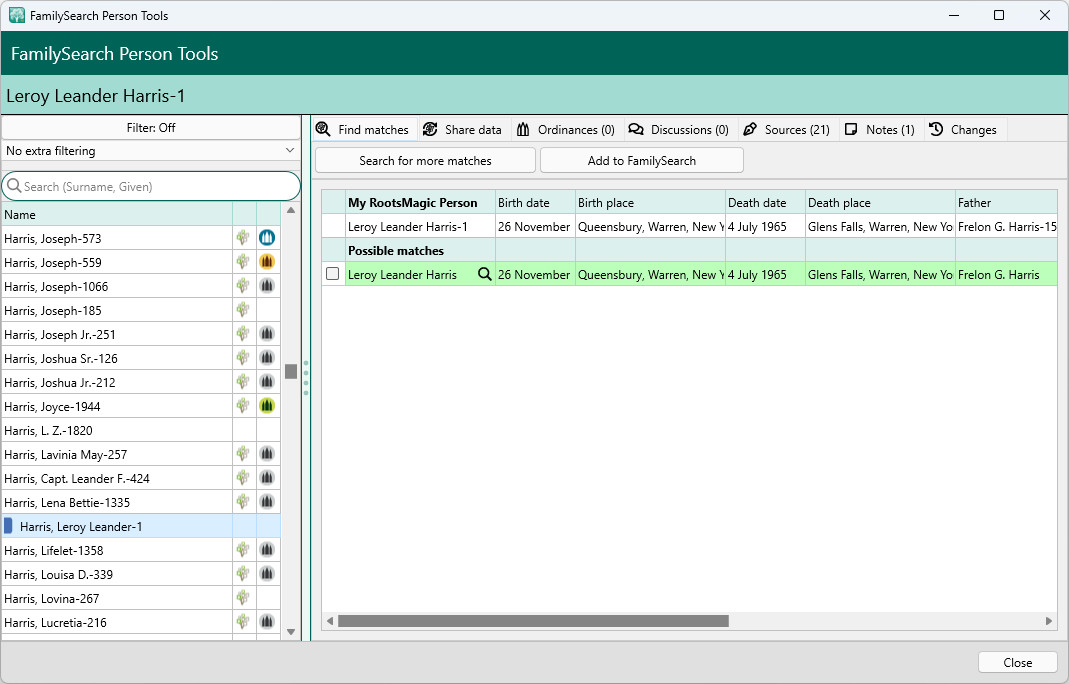Click My RootsMagic Person column header
The width and height of the screenshot is (1069, 684).
(421, 203)
